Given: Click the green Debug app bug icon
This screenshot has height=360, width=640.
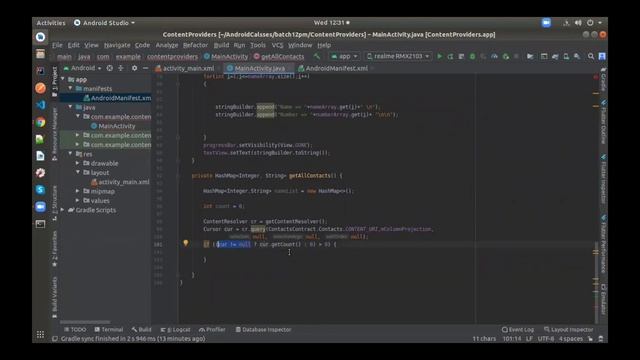Looking at the screenshot, I should 472,56.
